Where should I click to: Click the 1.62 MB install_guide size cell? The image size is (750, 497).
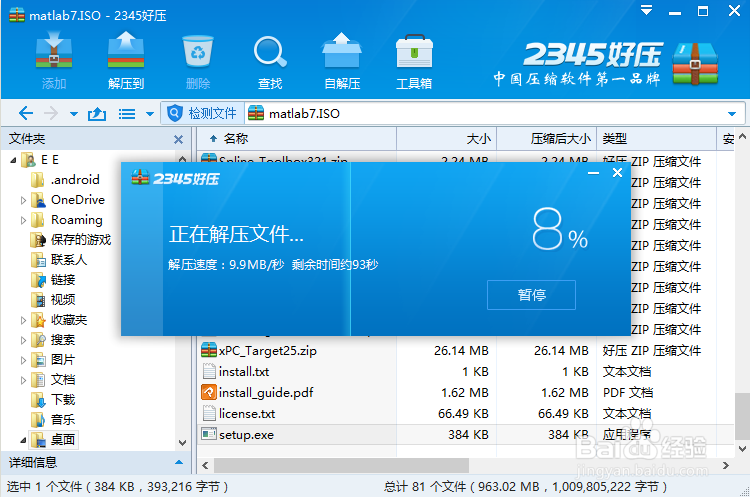(x=464, y=393)
